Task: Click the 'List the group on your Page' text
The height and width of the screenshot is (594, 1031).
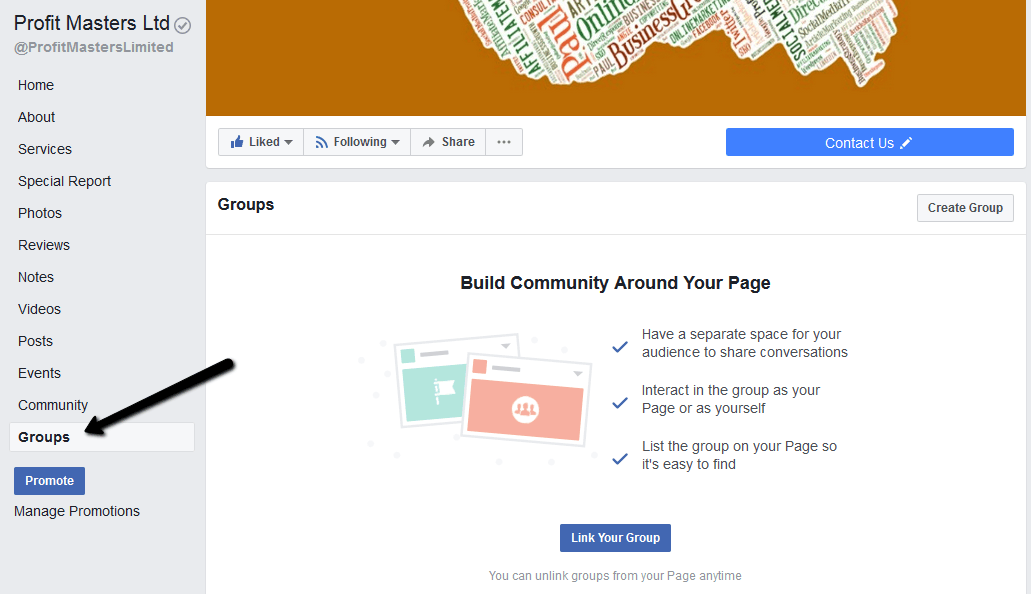Action: point(739,455)
